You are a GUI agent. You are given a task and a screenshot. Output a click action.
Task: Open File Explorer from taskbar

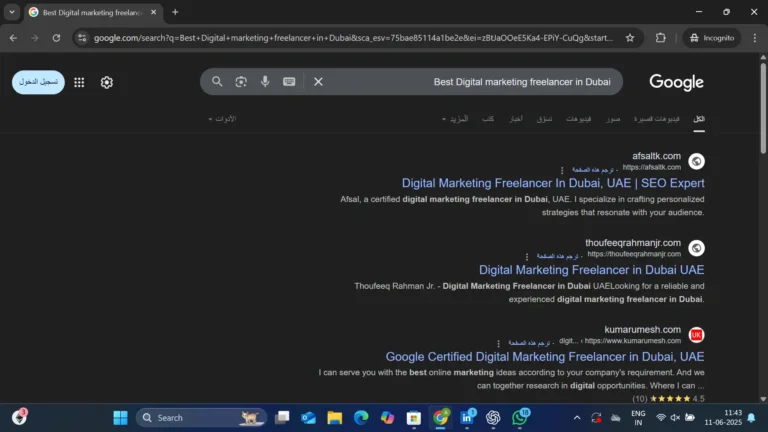coord(335,418)
